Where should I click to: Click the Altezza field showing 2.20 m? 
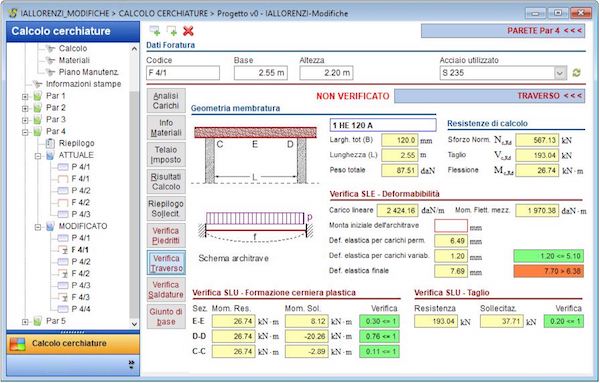(x=326, y=73)
